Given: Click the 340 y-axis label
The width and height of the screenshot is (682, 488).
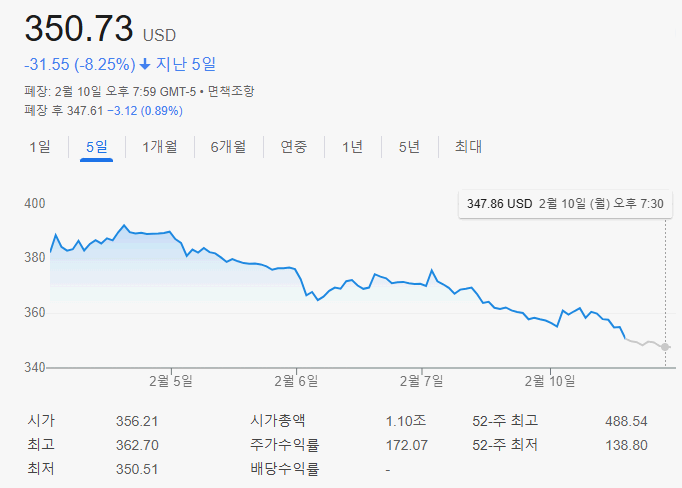Looking at the screenshot, I should coord(35,368).
